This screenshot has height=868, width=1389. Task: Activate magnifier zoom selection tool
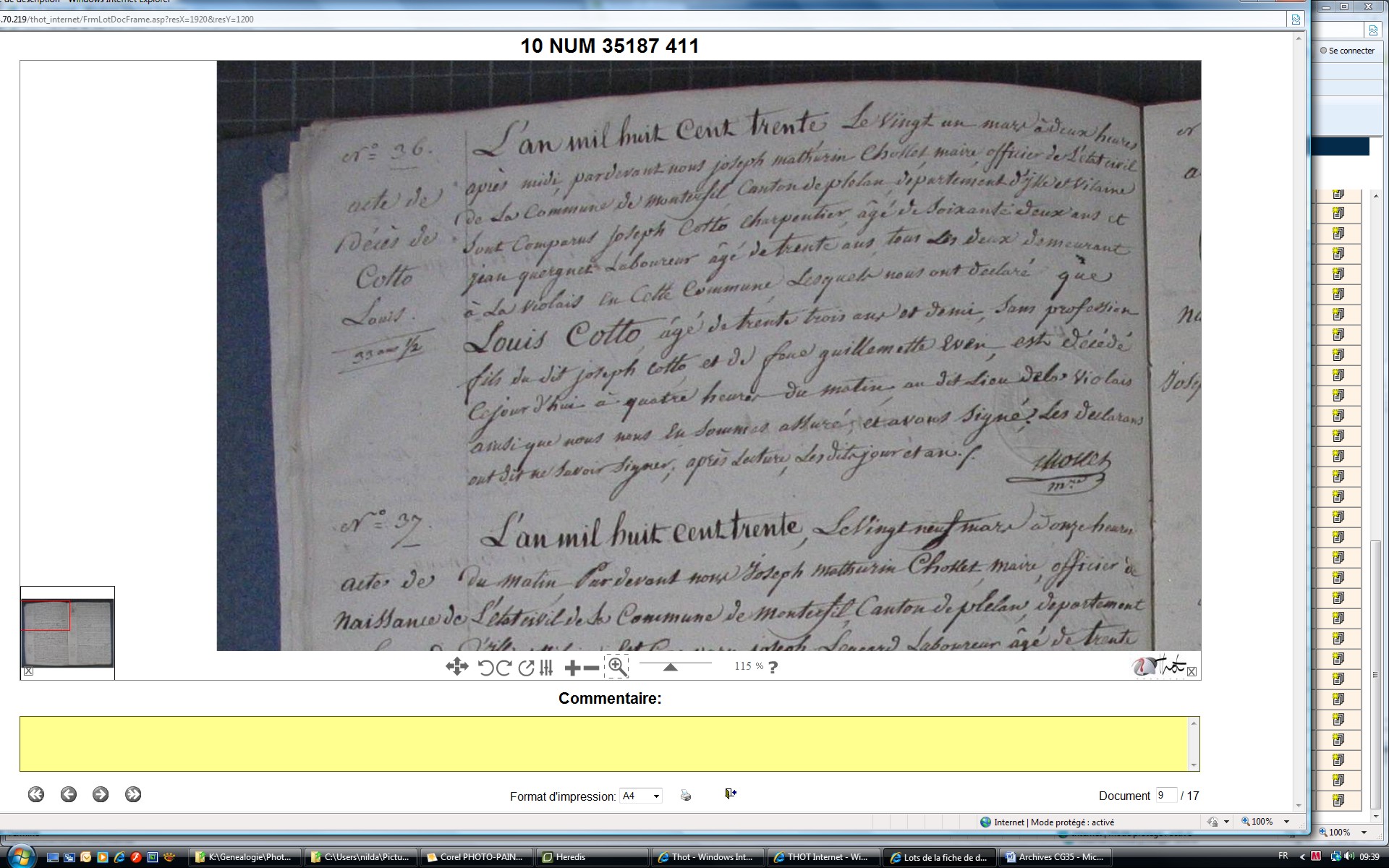coord(617,667)
